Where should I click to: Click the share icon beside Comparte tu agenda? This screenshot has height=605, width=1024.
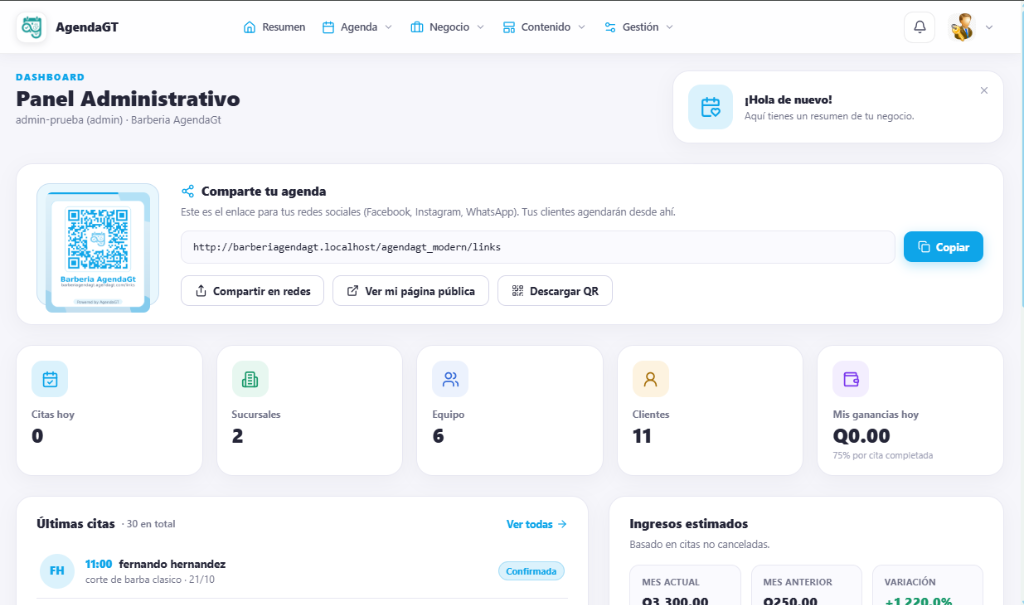188,191
